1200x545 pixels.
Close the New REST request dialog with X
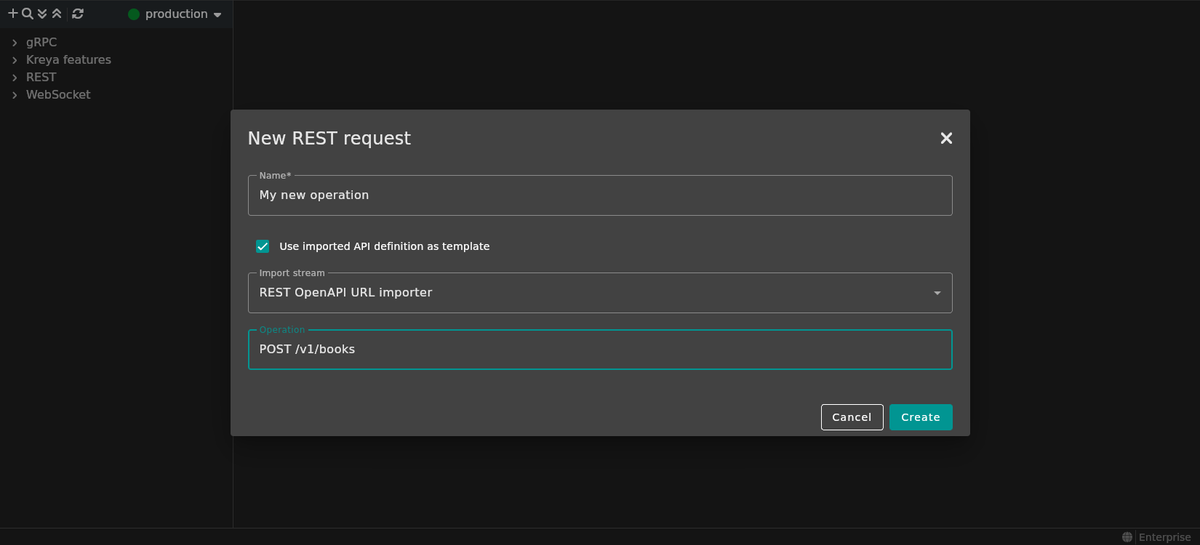946,138
